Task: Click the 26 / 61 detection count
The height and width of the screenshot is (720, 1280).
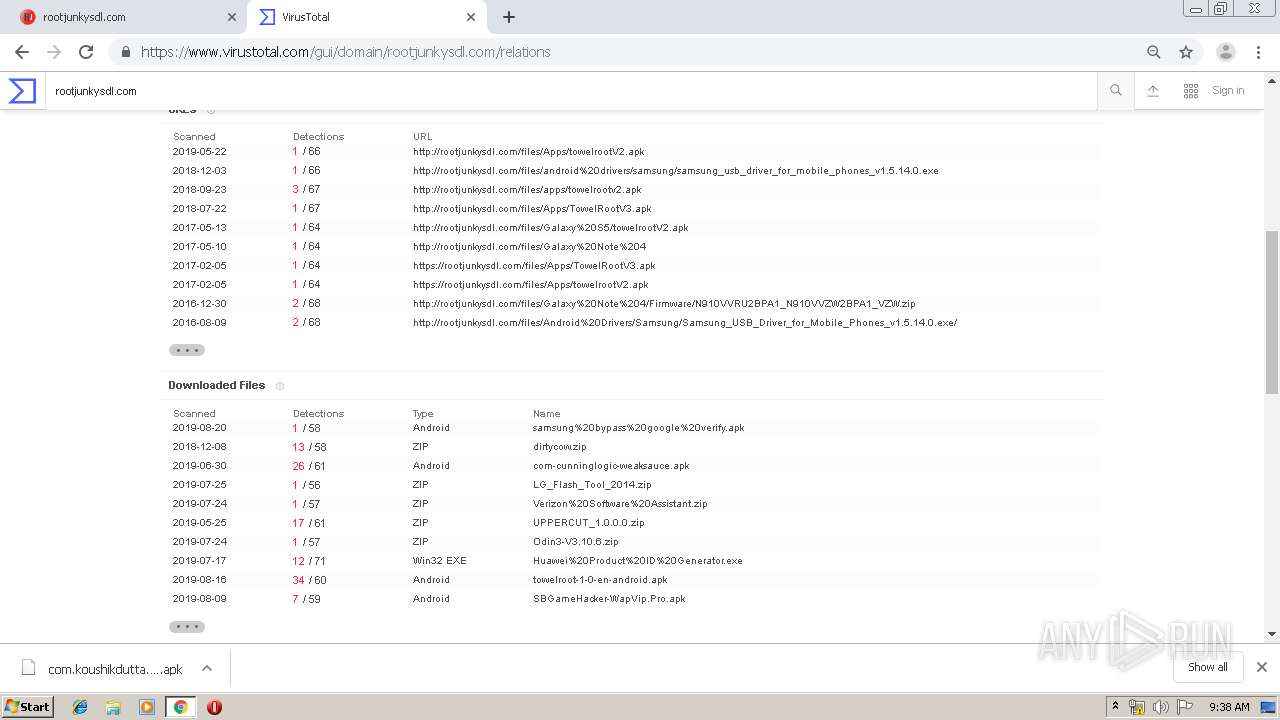Action: 309,466
